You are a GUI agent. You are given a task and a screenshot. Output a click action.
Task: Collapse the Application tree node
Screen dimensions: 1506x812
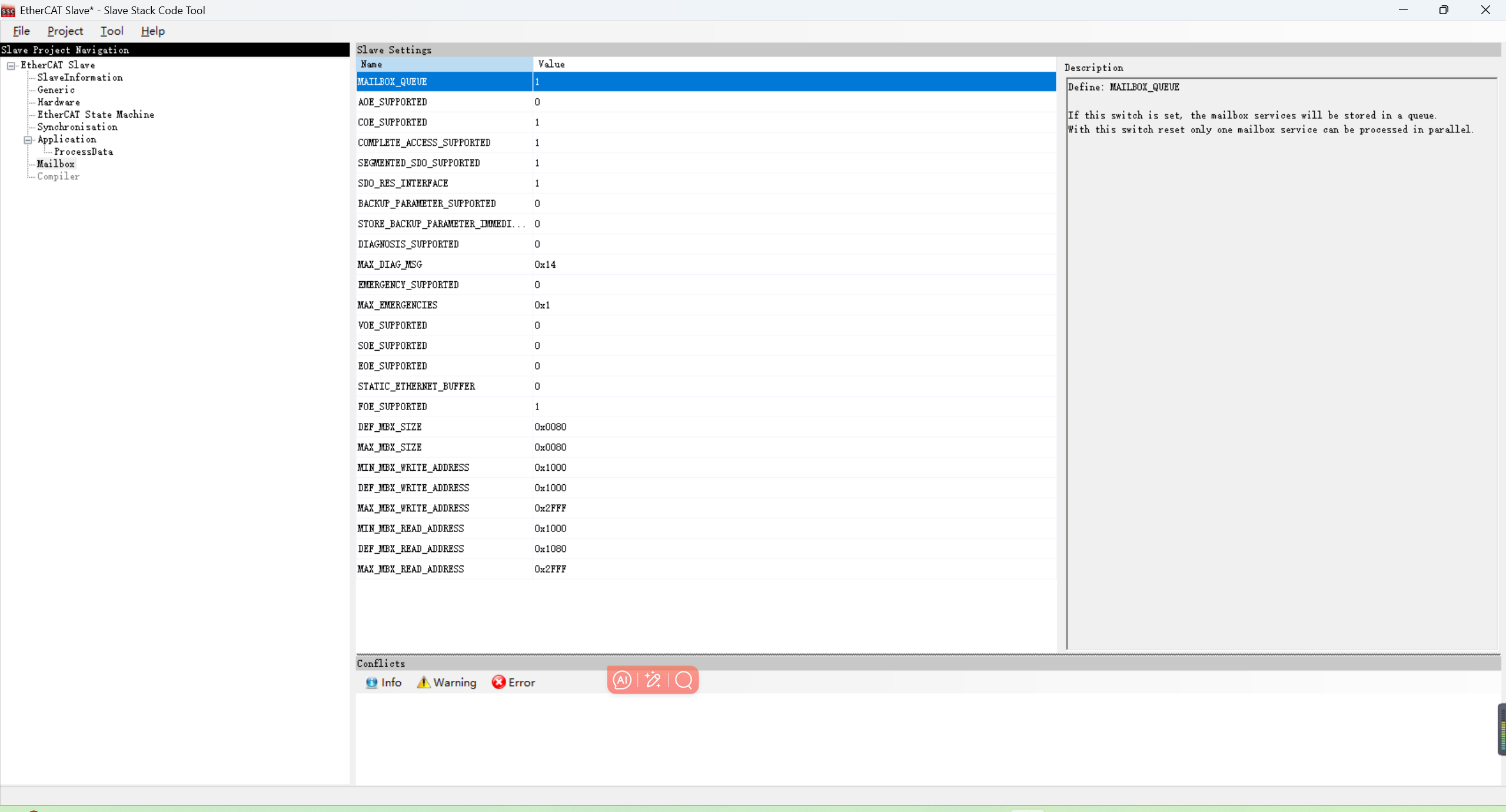[x=27, y=139]
